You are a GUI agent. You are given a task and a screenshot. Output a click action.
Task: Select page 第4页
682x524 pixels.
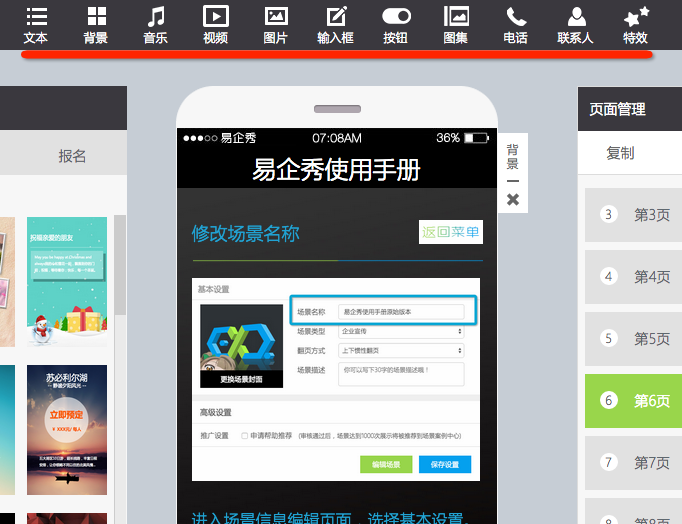(x=633, y=277)
